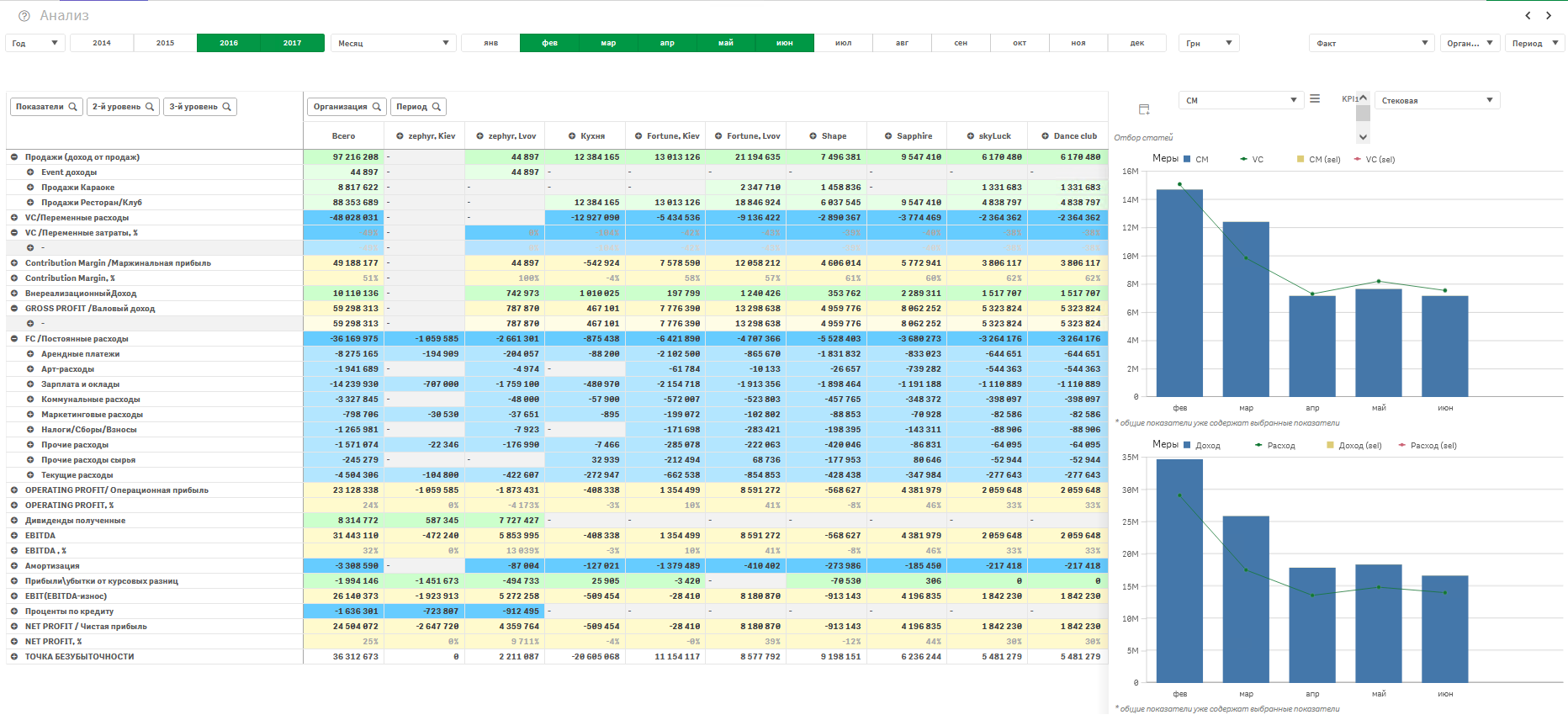Viewport: 1568px width, 720px height.
Task: Expand the Кухня column plus icon
Action: pyautogui.click(x=571, y=136)
